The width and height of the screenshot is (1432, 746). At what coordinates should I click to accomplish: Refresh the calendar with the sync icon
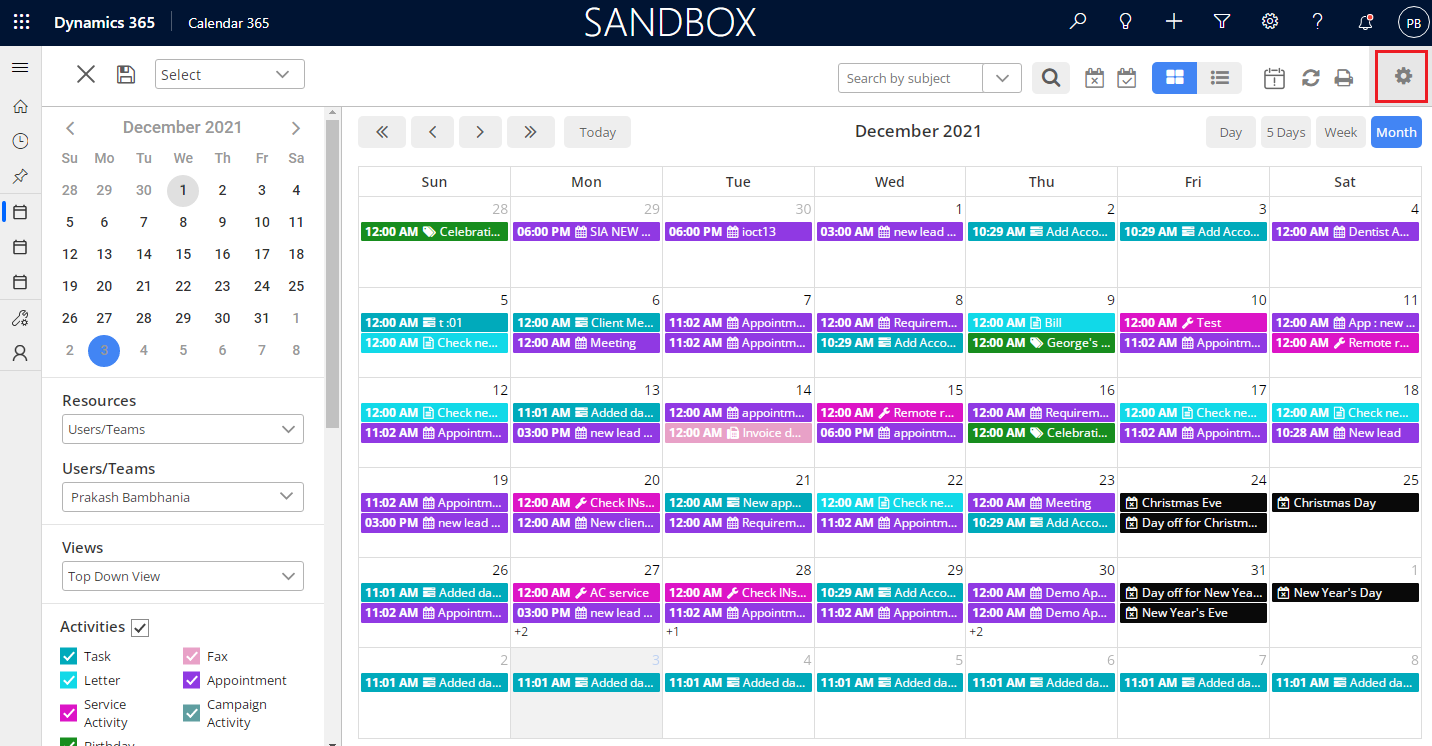[x=1310, y=78]
